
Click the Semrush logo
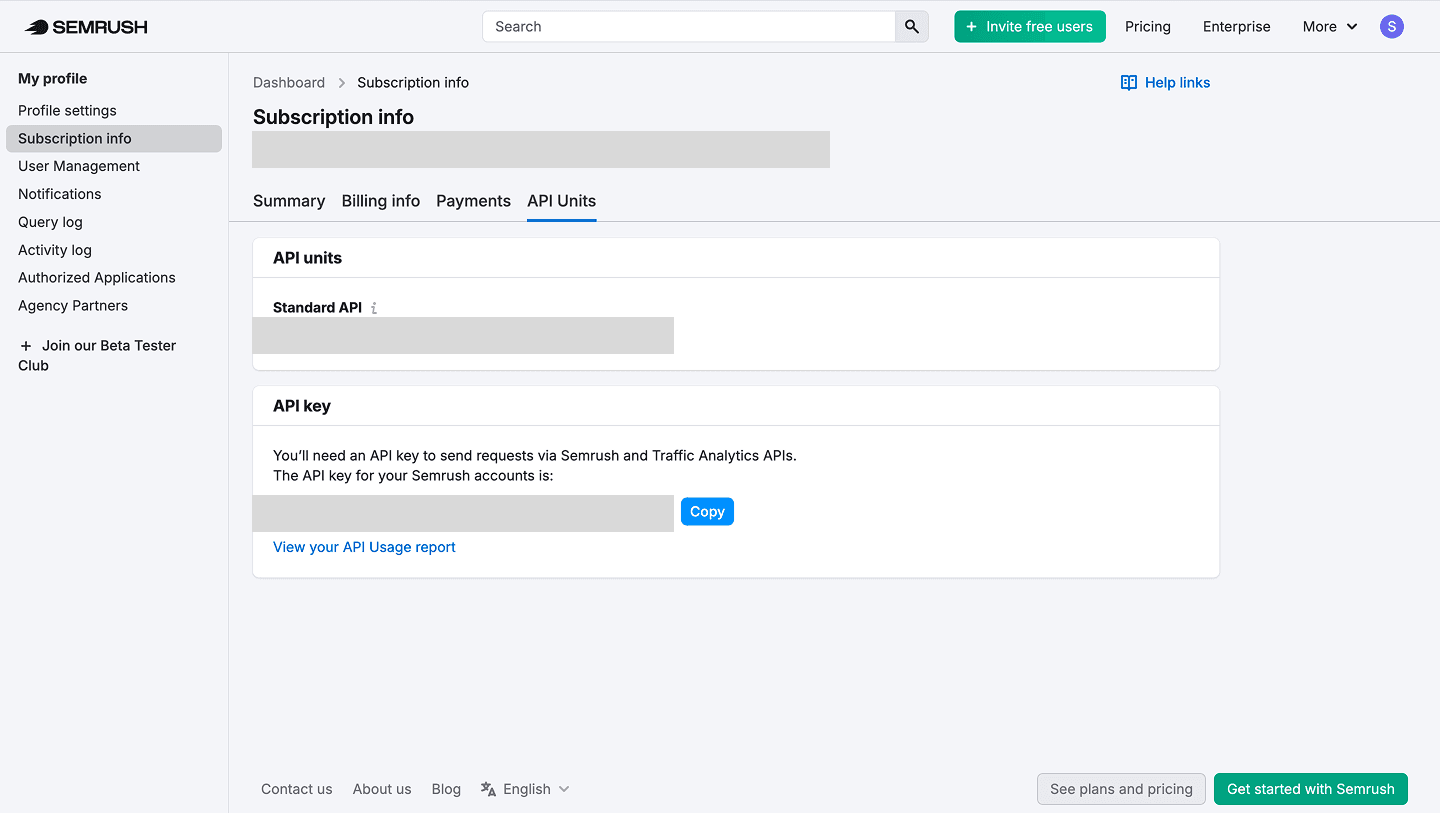(86, 27)
